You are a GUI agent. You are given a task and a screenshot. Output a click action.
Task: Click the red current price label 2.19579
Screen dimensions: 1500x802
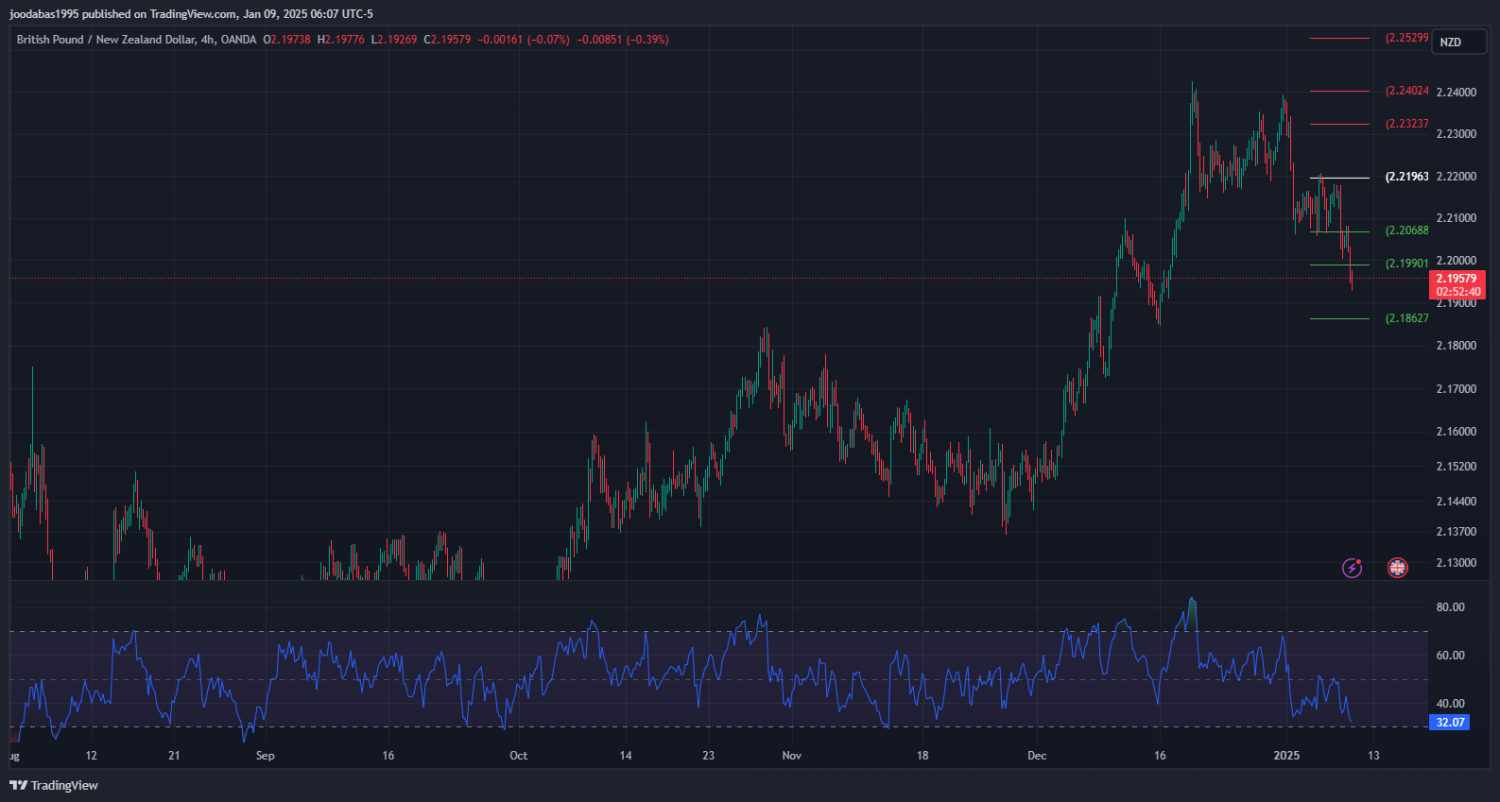pos(1455,278)
